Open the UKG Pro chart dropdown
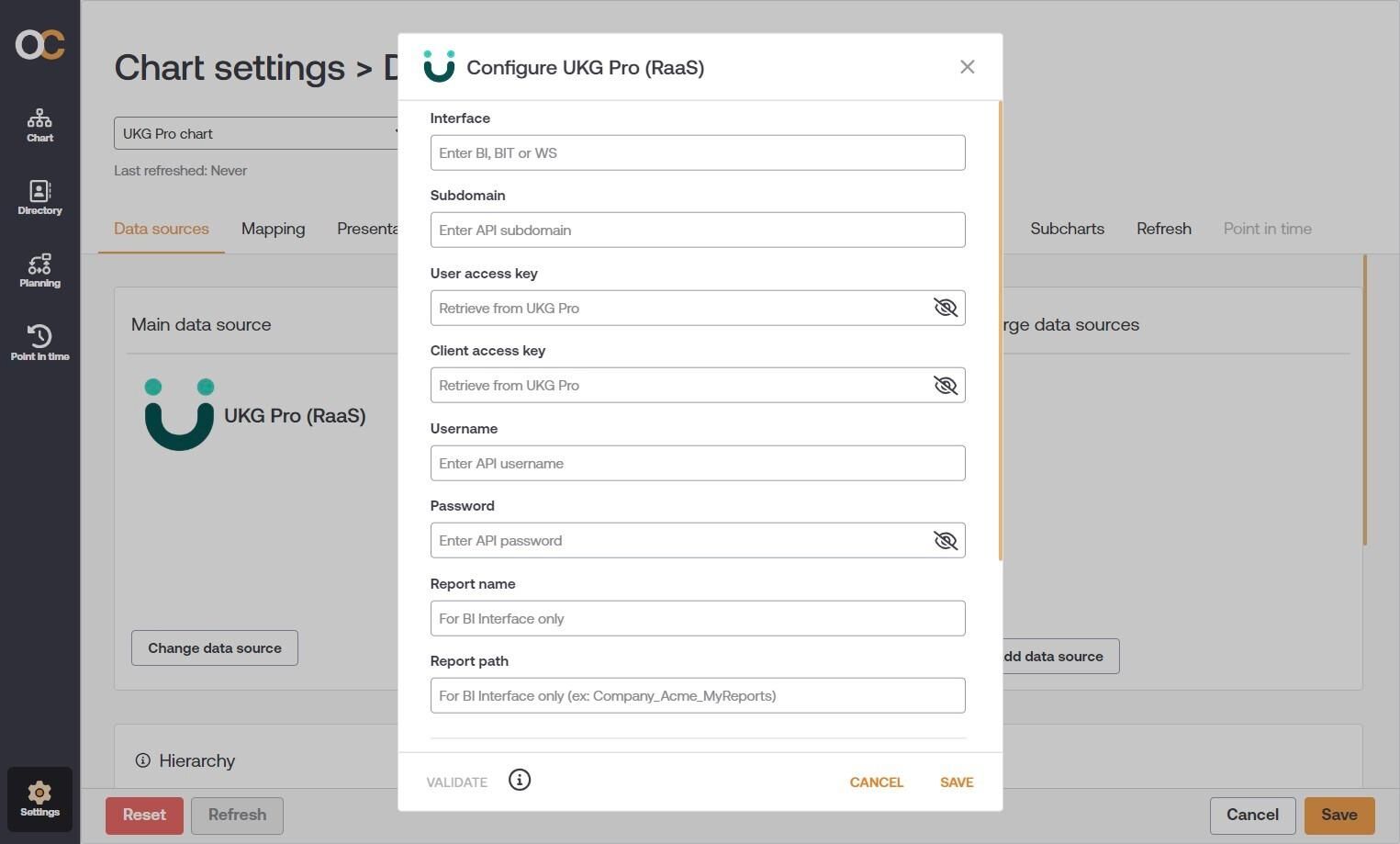This screenshot has height=844, width=1400. tap(257, 133)
